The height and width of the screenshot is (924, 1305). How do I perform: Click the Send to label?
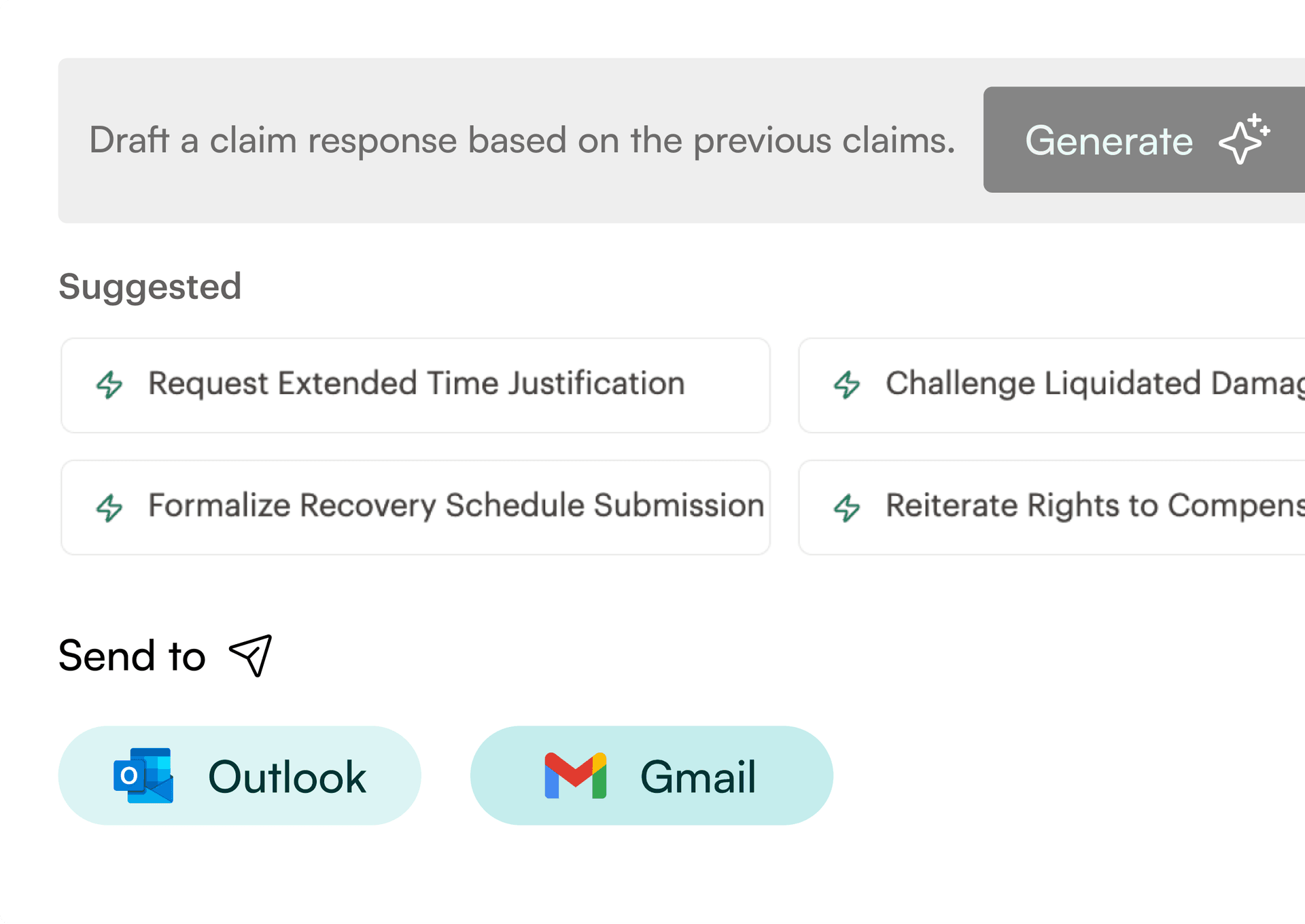(x=131, y=655)
